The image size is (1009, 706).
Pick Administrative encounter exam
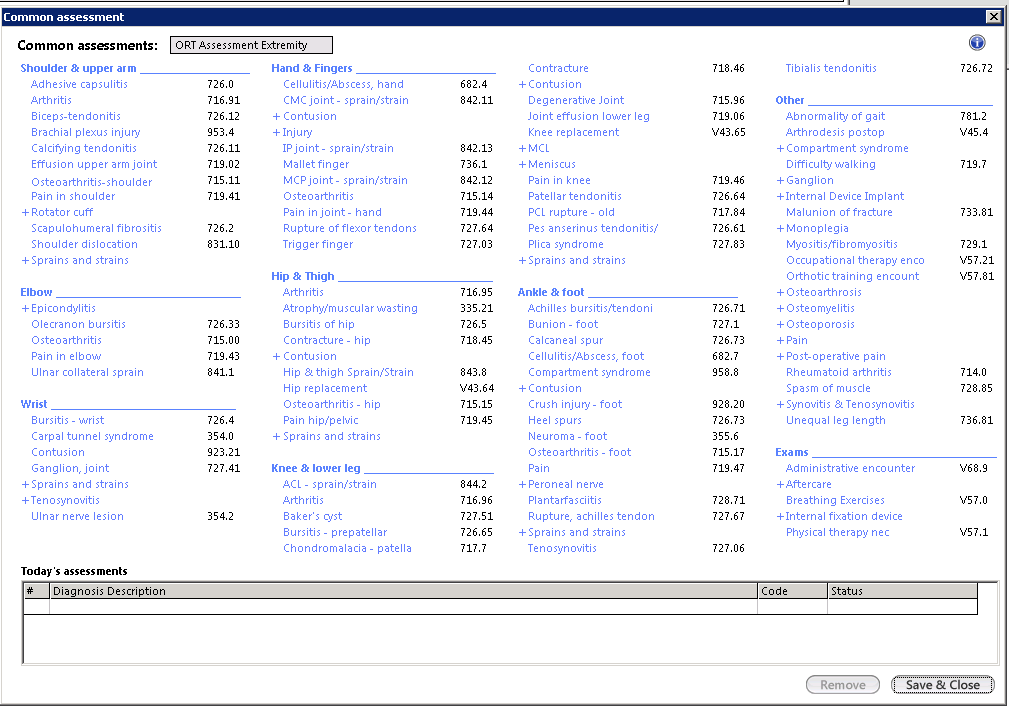(850, 468)
